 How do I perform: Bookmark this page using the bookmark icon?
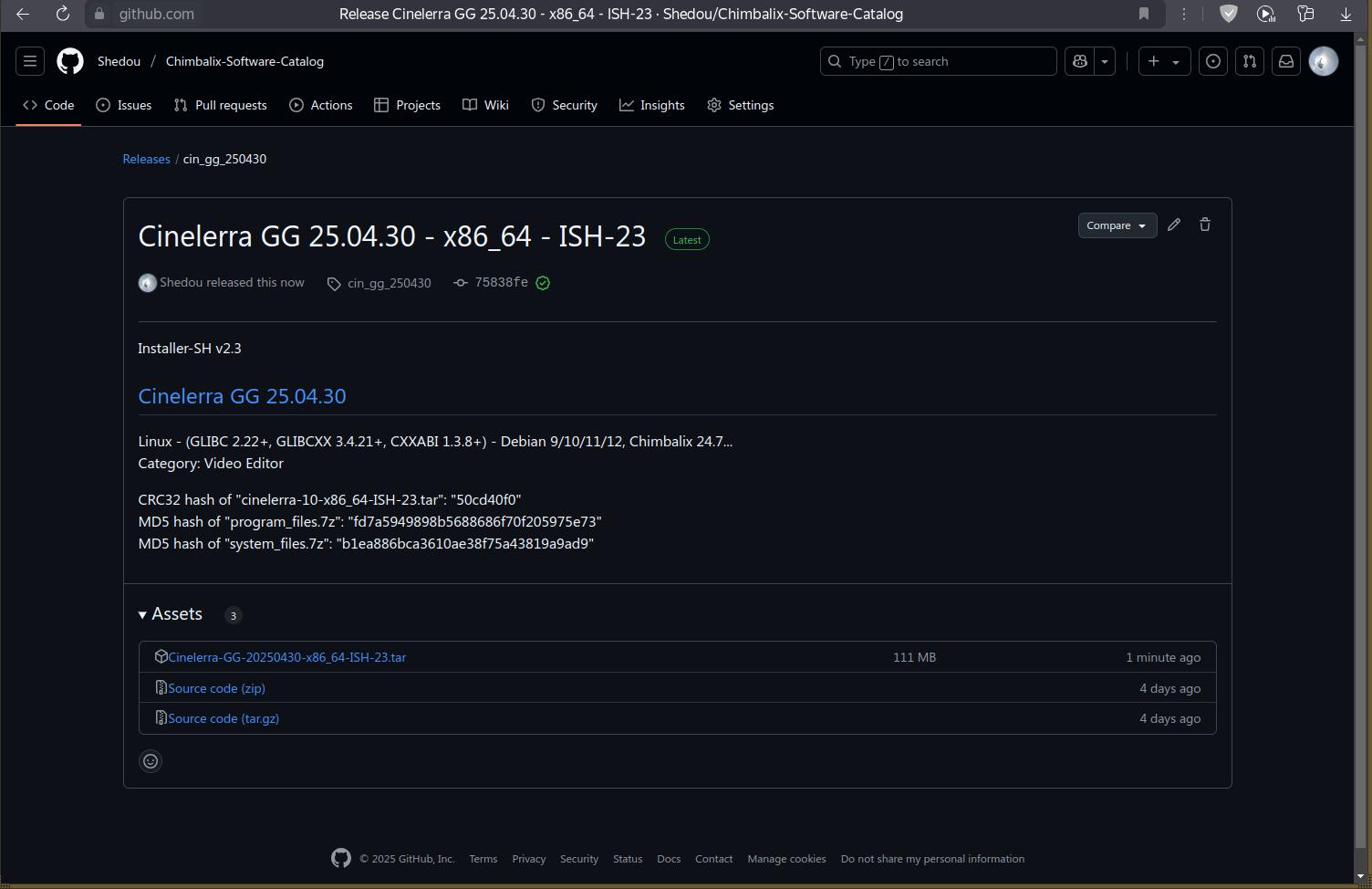(x=1143, y=14)
